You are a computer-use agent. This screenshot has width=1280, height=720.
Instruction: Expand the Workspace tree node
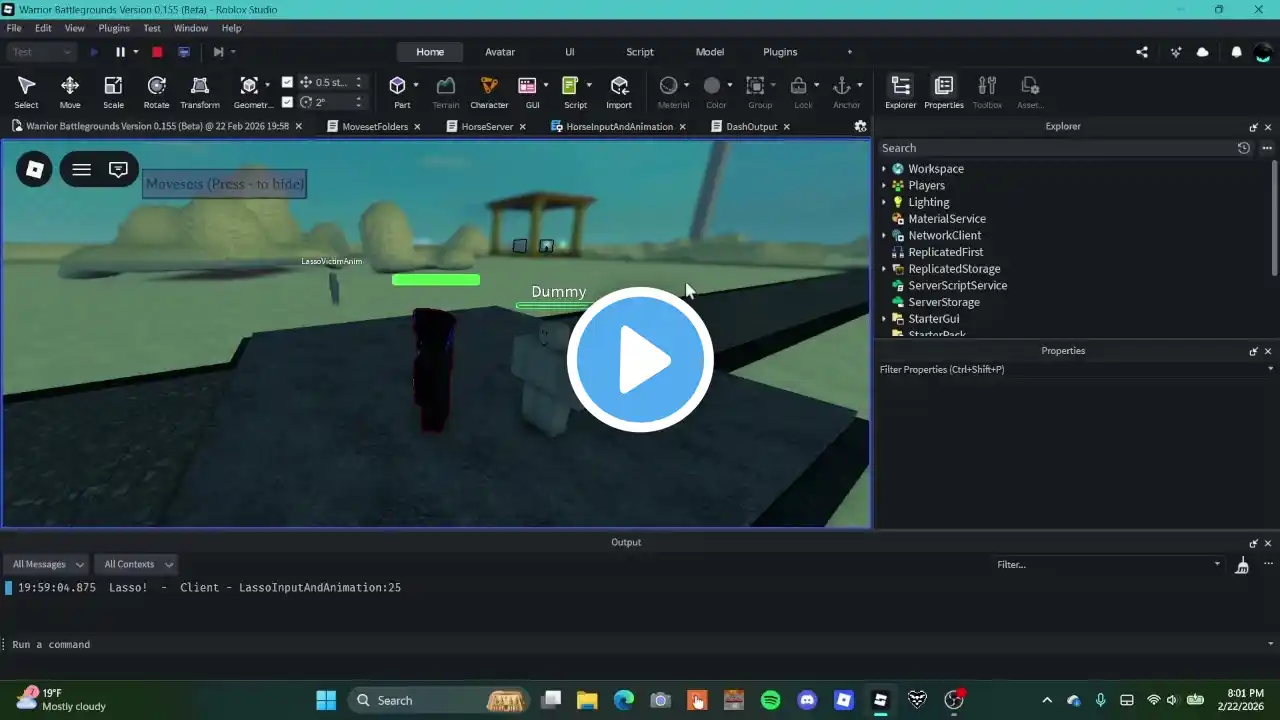tap(884, 169)
